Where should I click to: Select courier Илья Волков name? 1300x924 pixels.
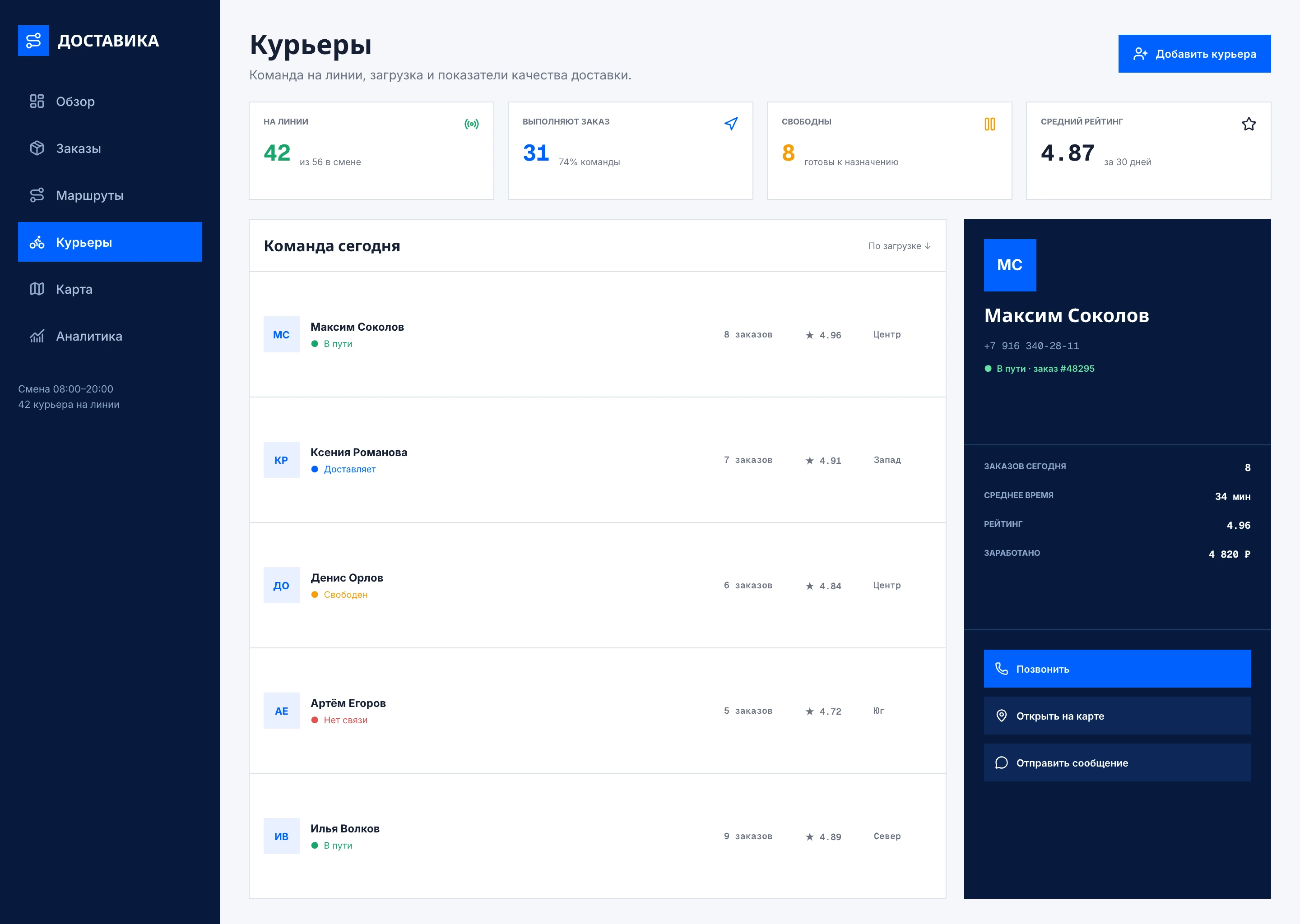345,828
